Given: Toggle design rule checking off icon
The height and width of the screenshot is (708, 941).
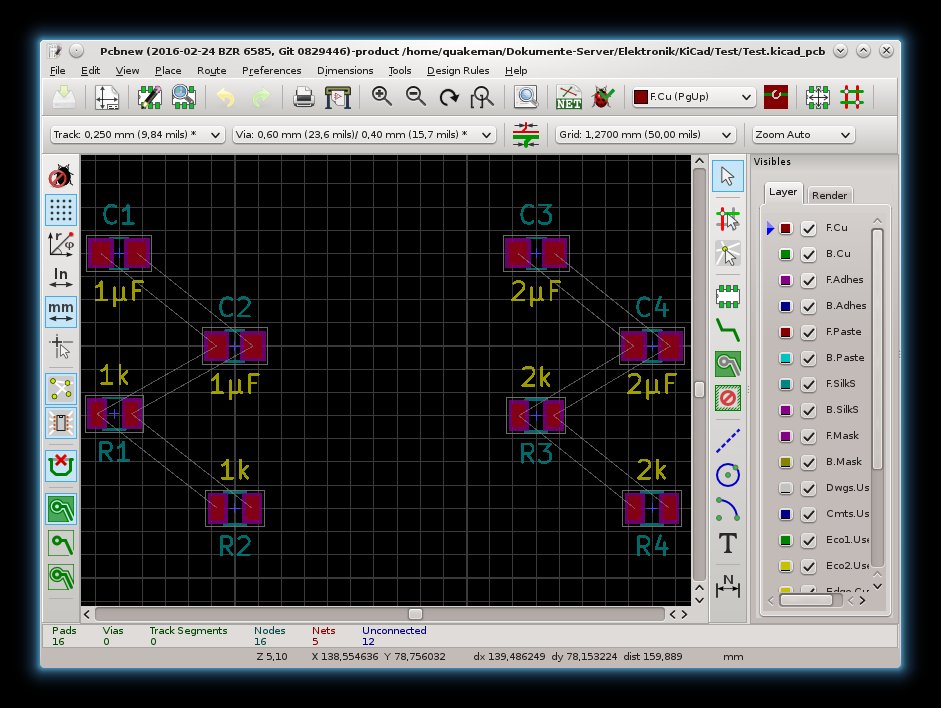Looking at the screenshot, I should (x=61, y=176).
